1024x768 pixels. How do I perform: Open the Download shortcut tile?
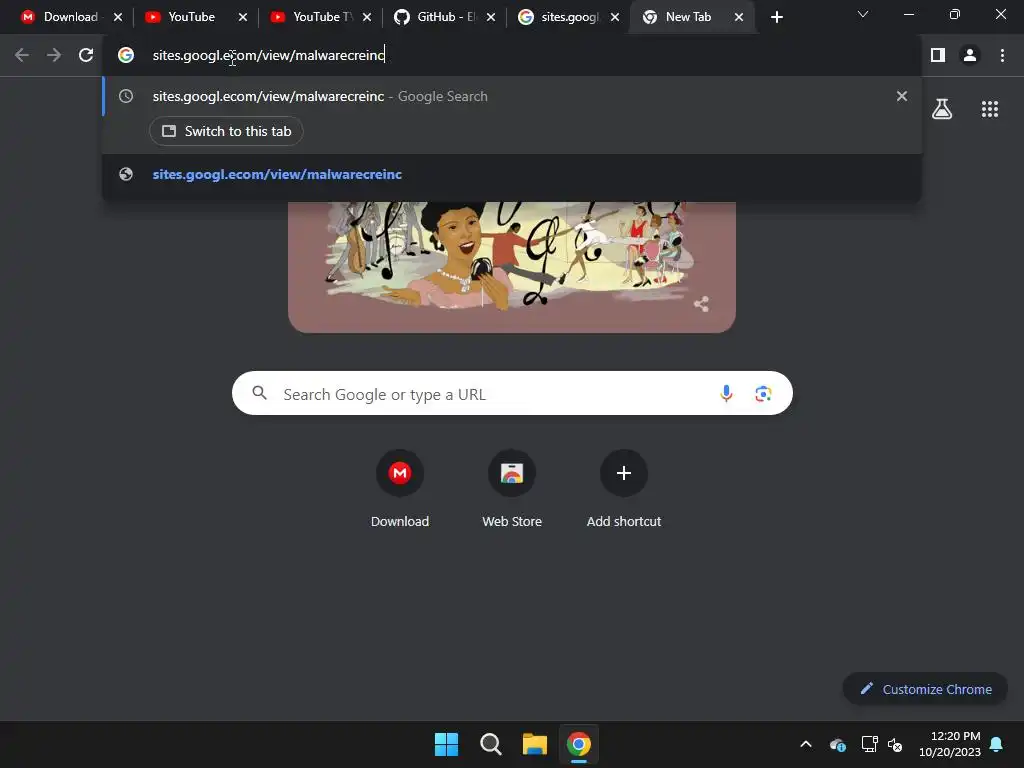(400, 488)
